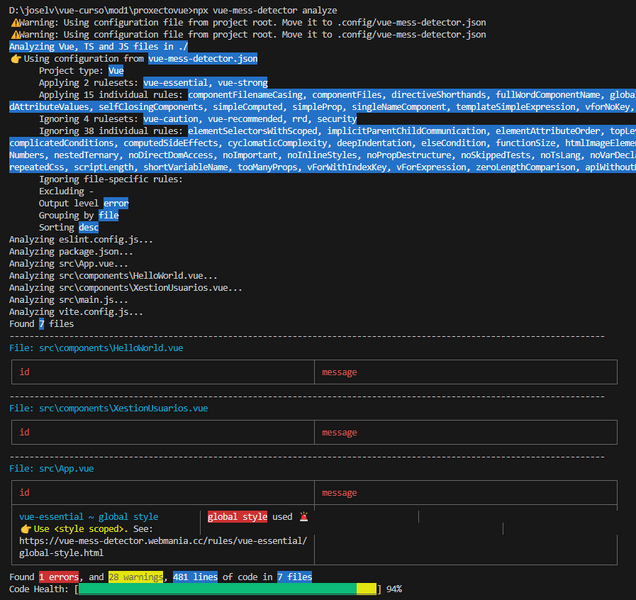
Task: Click the 'File: src\components\XestionUsuarios.vue' heading
Action: [108, 408]
